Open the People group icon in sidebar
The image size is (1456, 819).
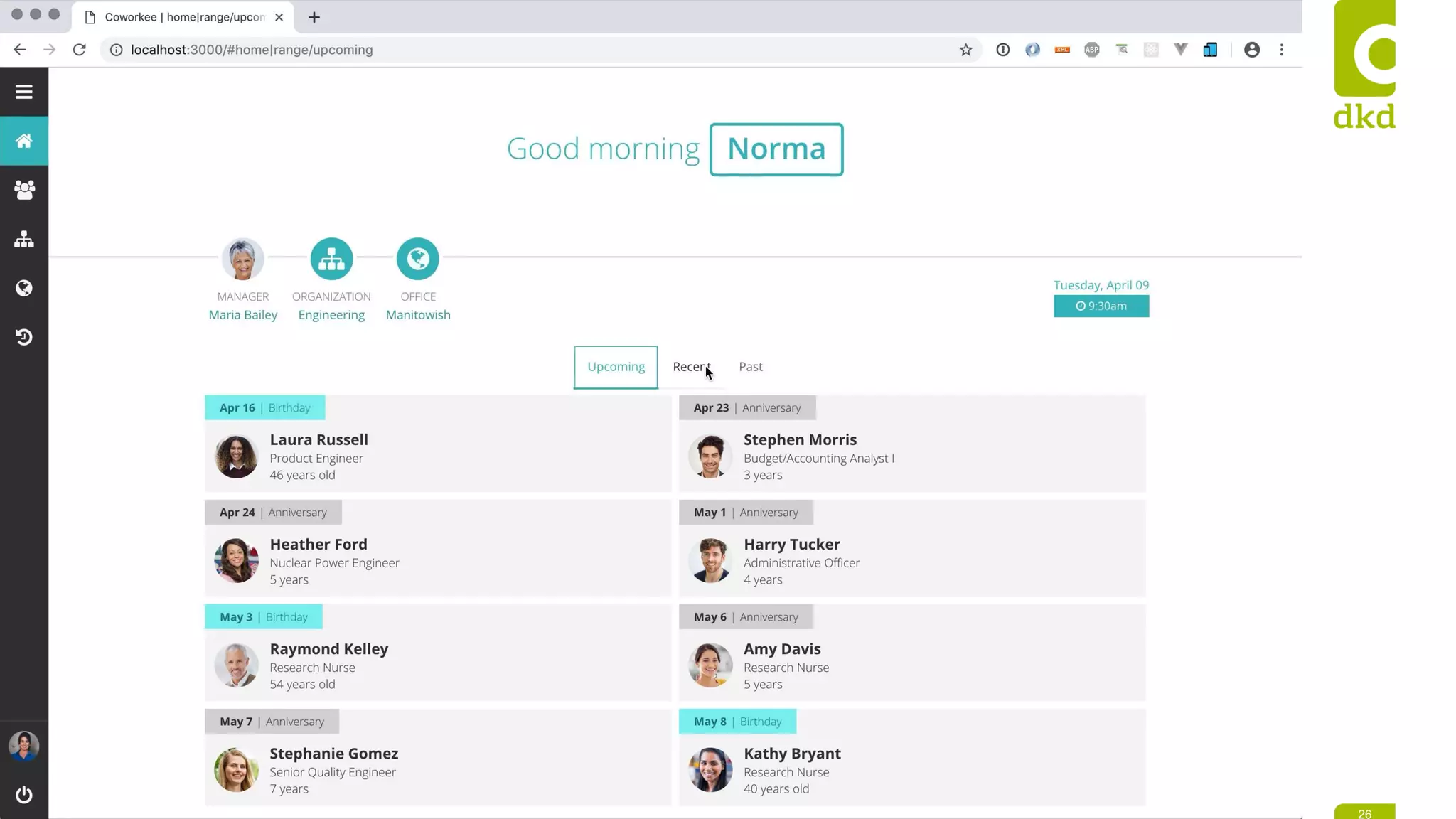(x=24, y=190)
